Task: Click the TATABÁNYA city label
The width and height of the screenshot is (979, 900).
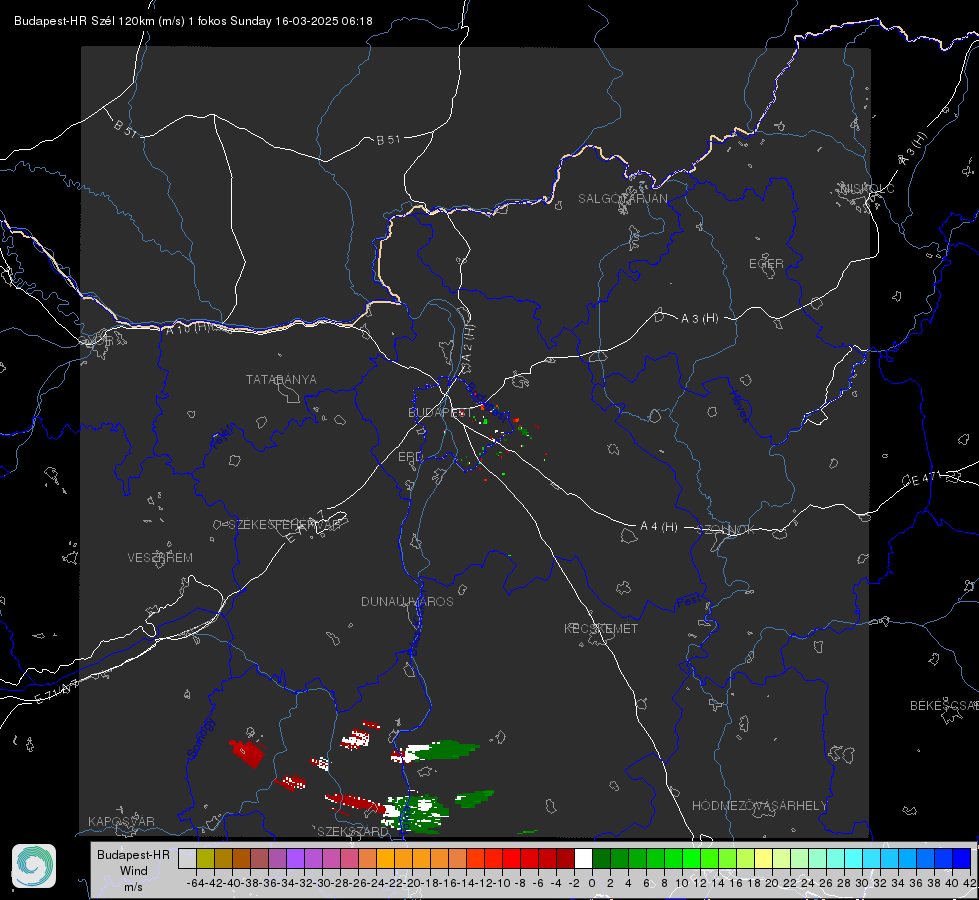Action: pos(281,379)
